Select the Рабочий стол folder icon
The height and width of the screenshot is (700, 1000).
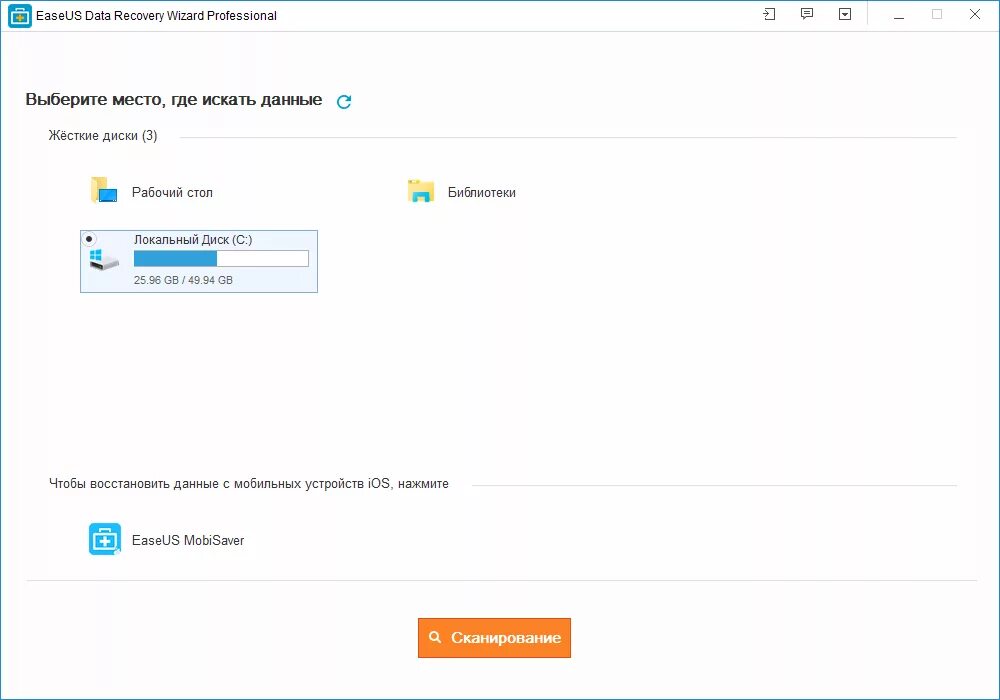tap(104, 190)
